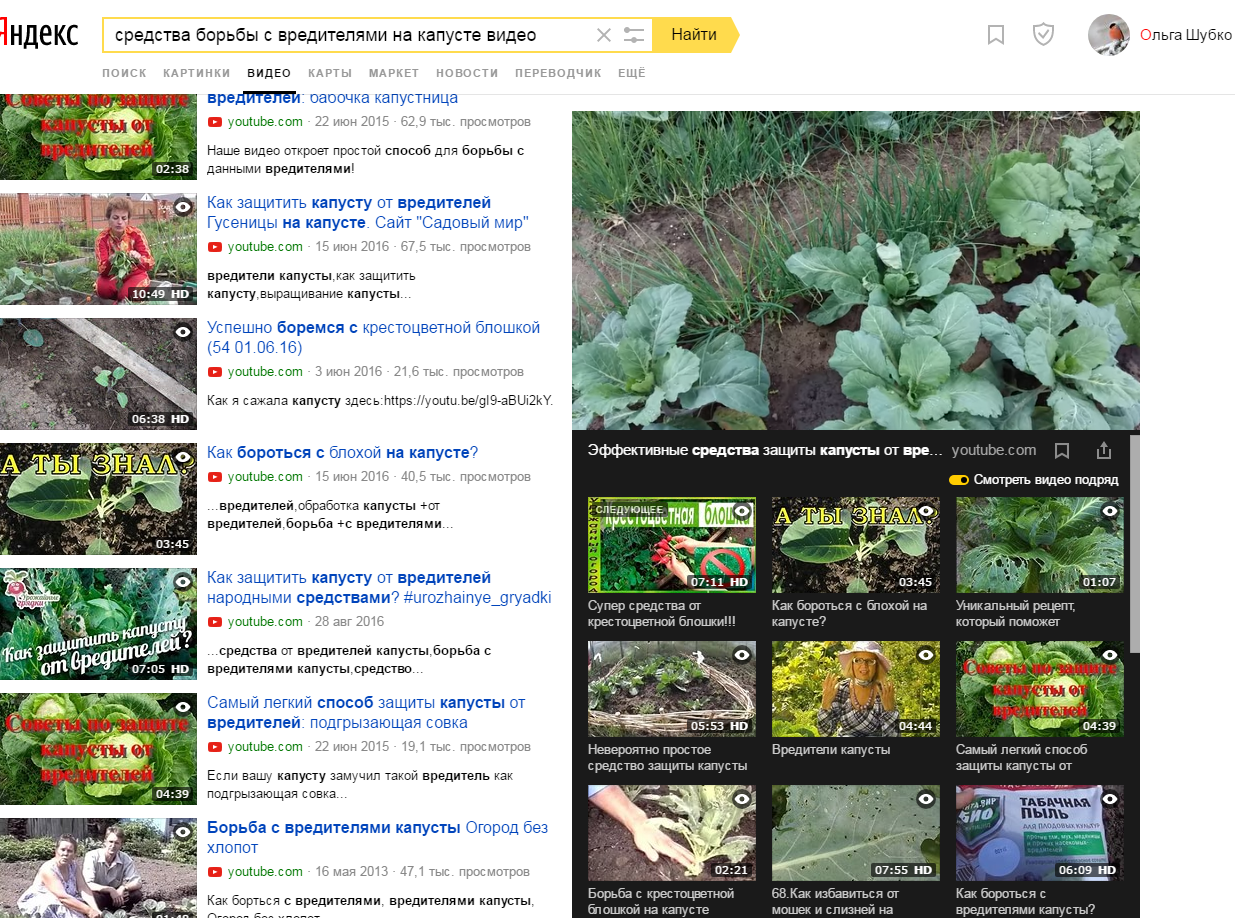This screenshot has width=1235, height=918.
Task: Open link 'Как бороться с блохой на капусте?' in results list
Action: [343, 452]
